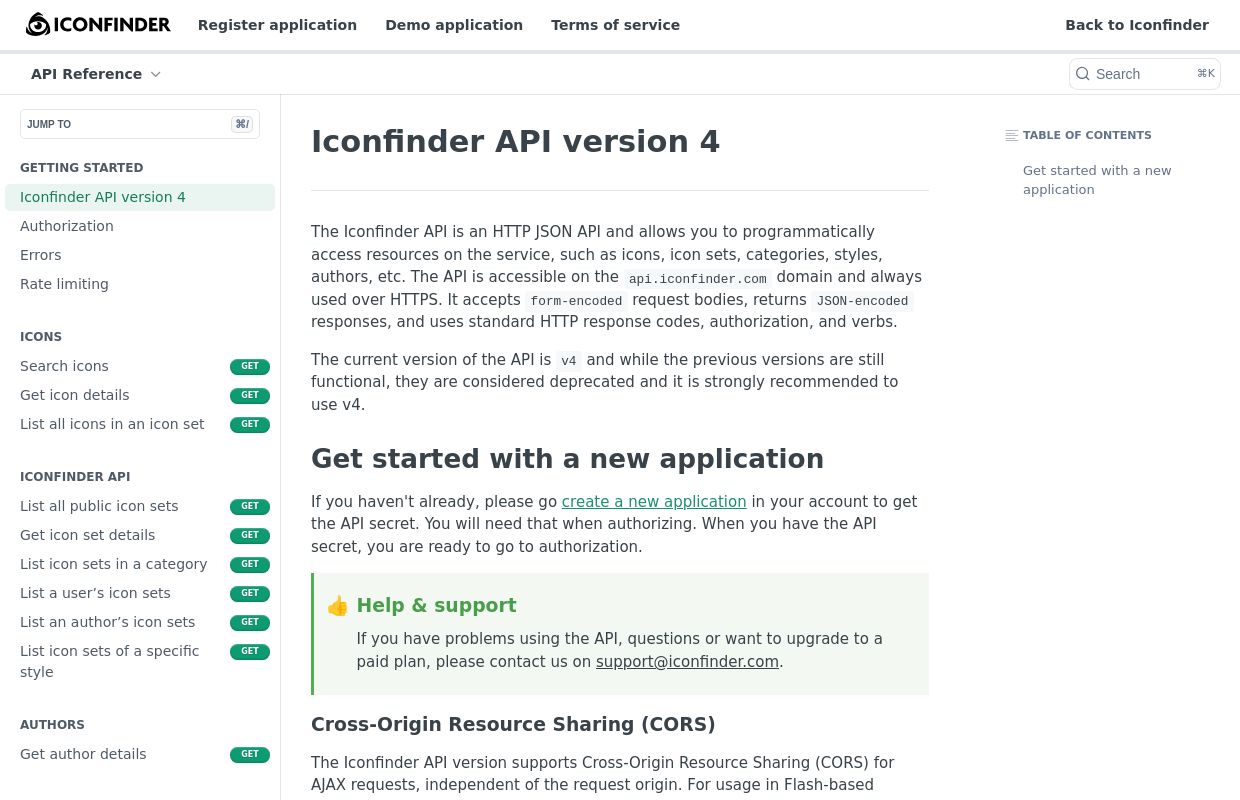
Task: Open the Errors sidebar page
Action: (x=41, y=255)
